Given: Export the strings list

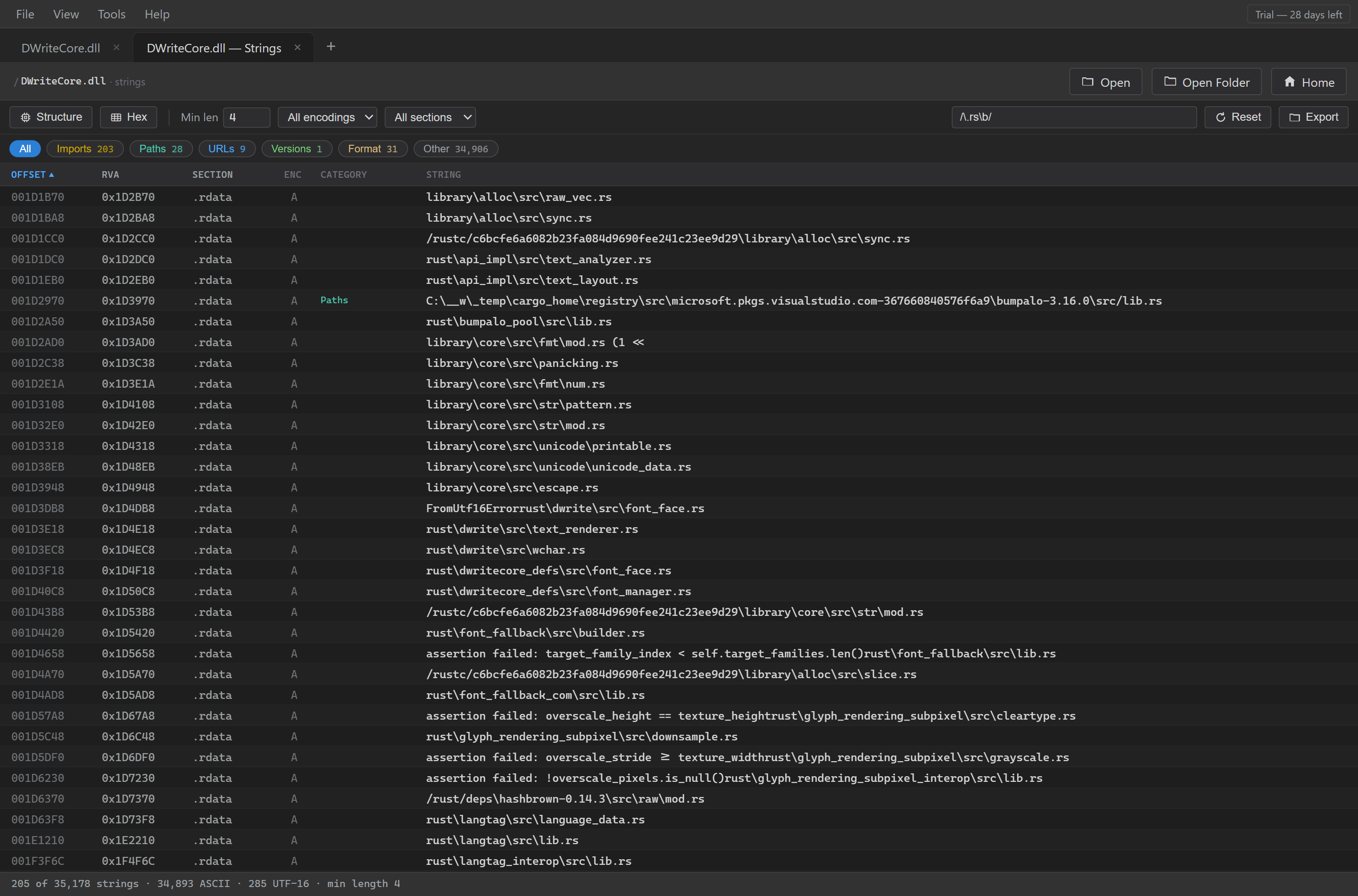Looking at the screenshot, I should click(x=1313, y=117).
